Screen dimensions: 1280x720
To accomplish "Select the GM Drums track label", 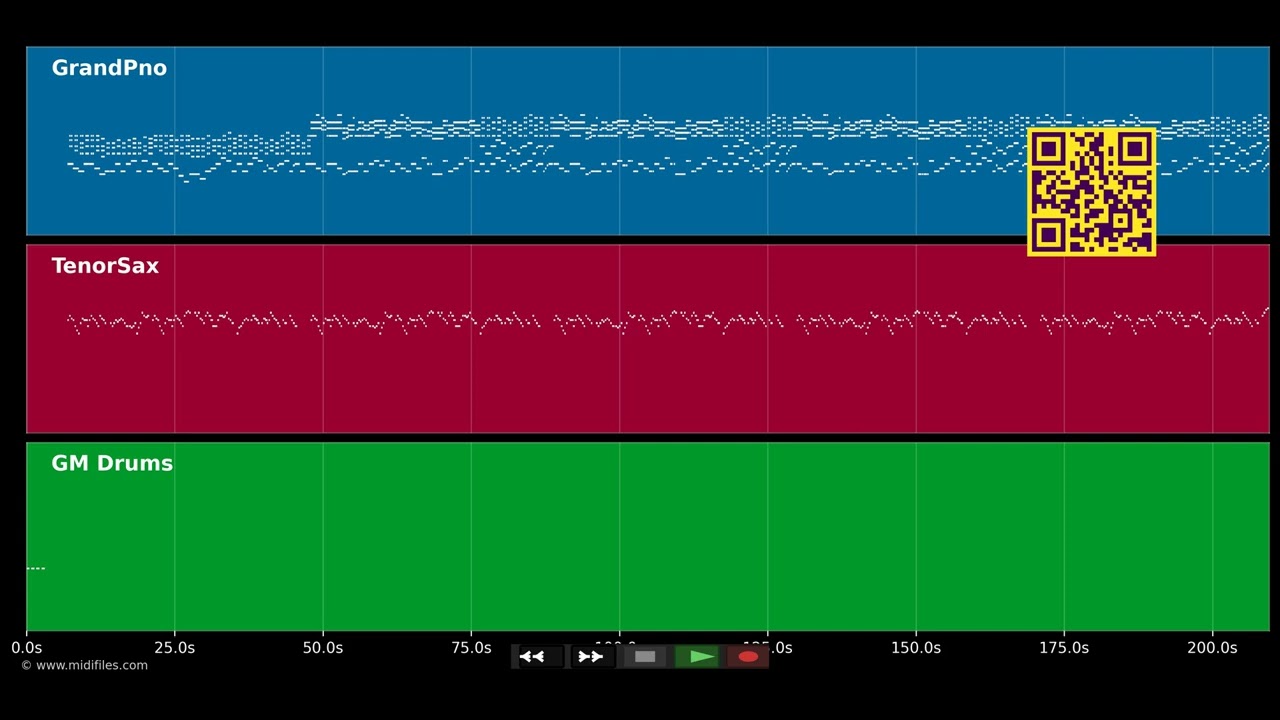I will point(112,464).
